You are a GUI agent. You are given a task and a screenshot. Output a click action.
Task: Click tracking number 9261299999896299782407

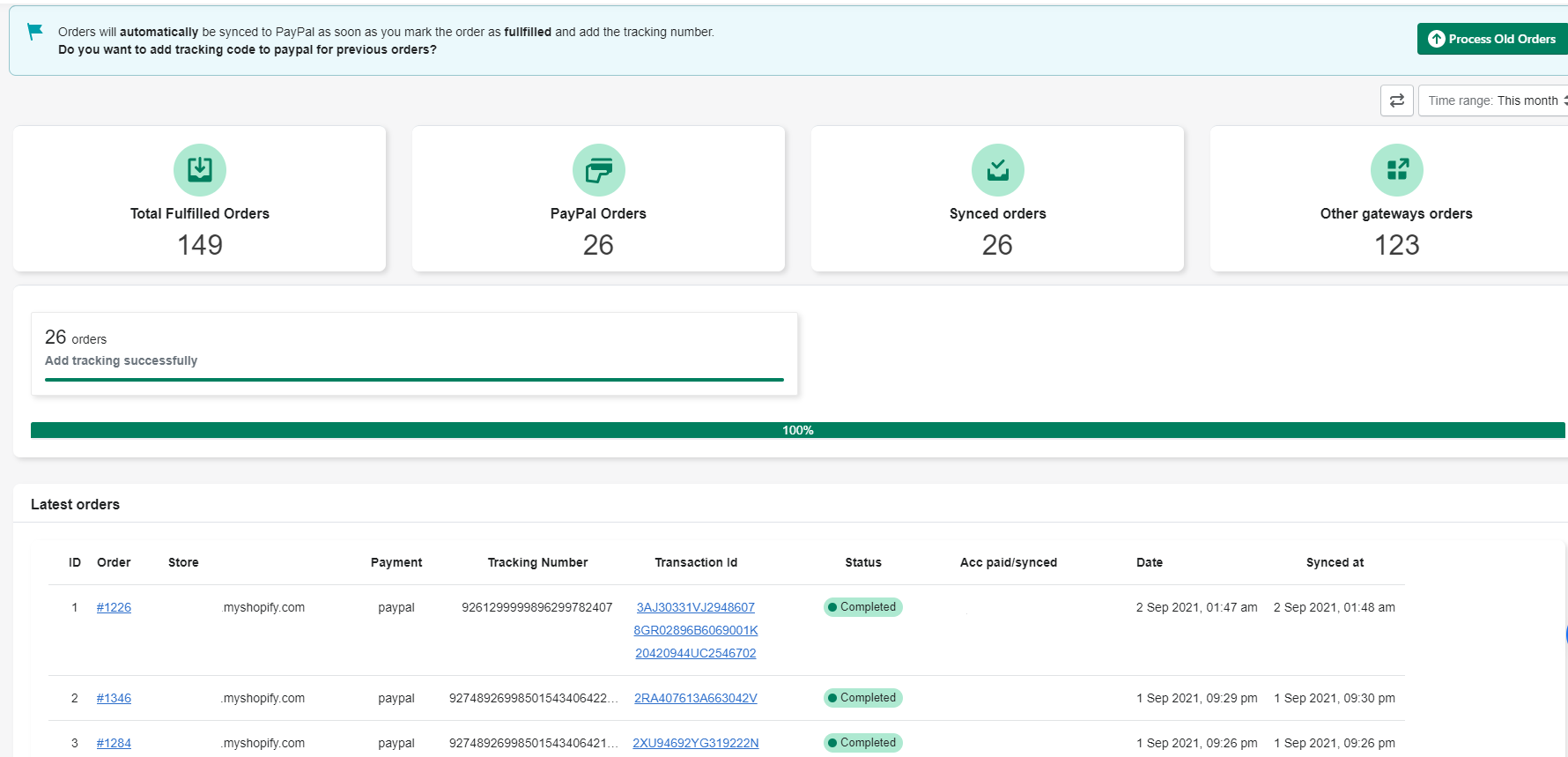click(537, 607)
